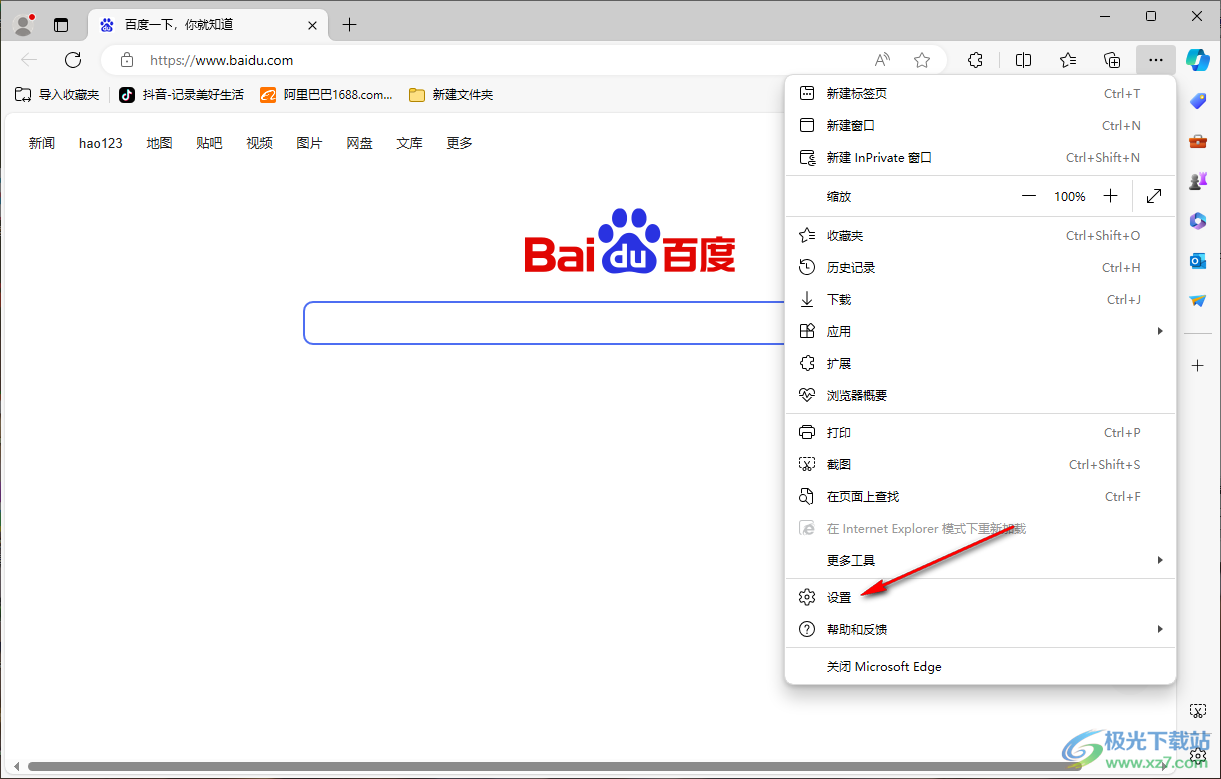1221x779 pixels.
Task: Select 关闭 Microsoft Edge
Action: click(x=981, y=666)
